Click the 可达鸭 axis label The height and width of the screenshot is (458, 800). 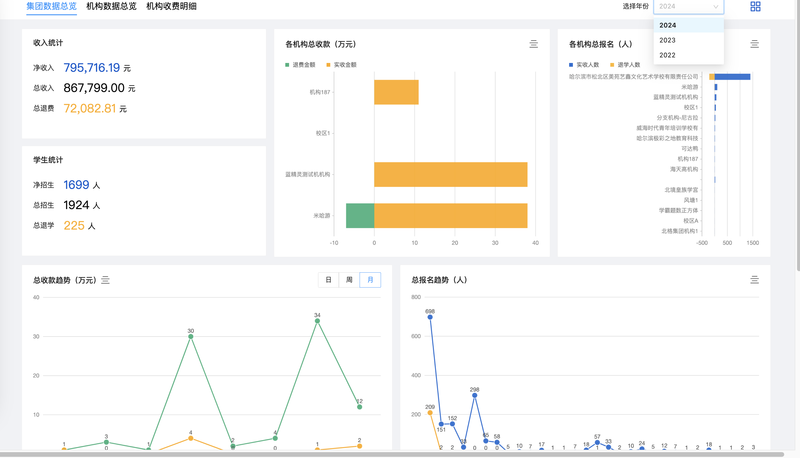[x=690, y=149]
